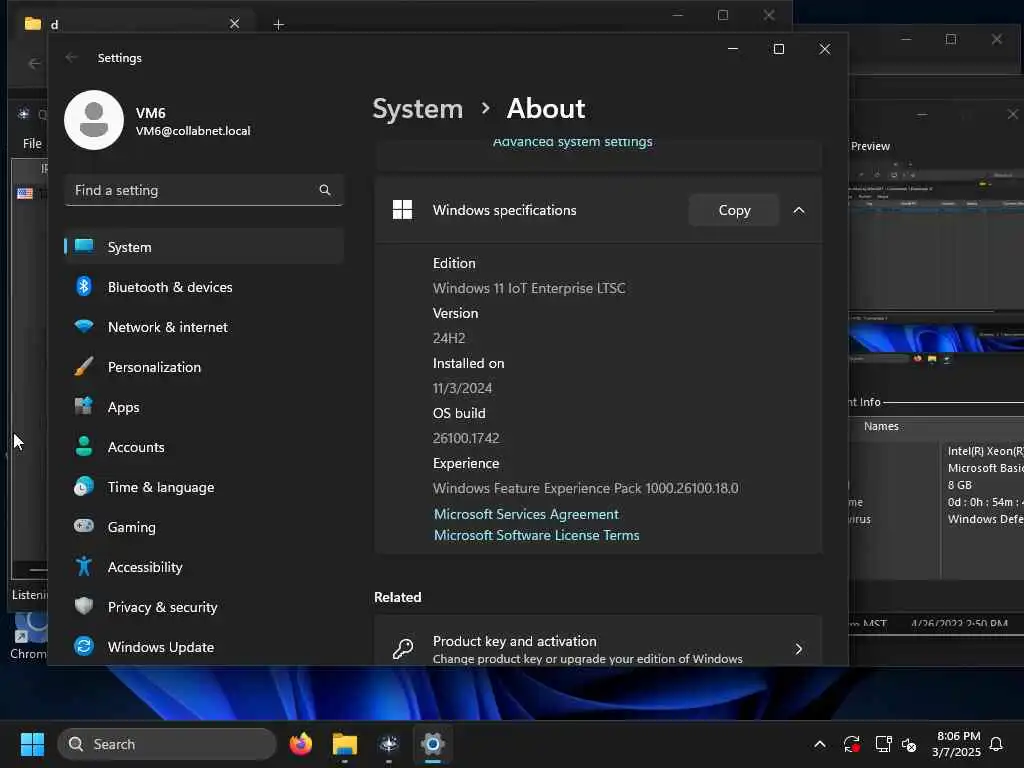Image resolution: width=1024 pixels, height=768 pixels.
Task: Click the Settings gear on taskbar
Action: 433,744
